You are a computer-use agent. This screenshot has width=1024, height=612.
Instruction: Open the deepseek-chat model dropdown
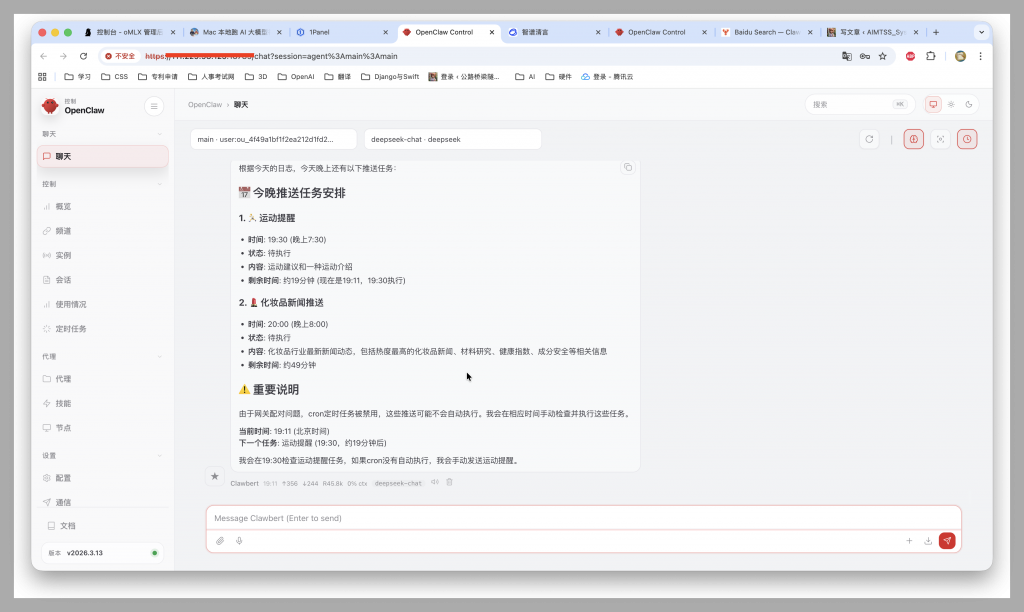[x=452, y=139]
